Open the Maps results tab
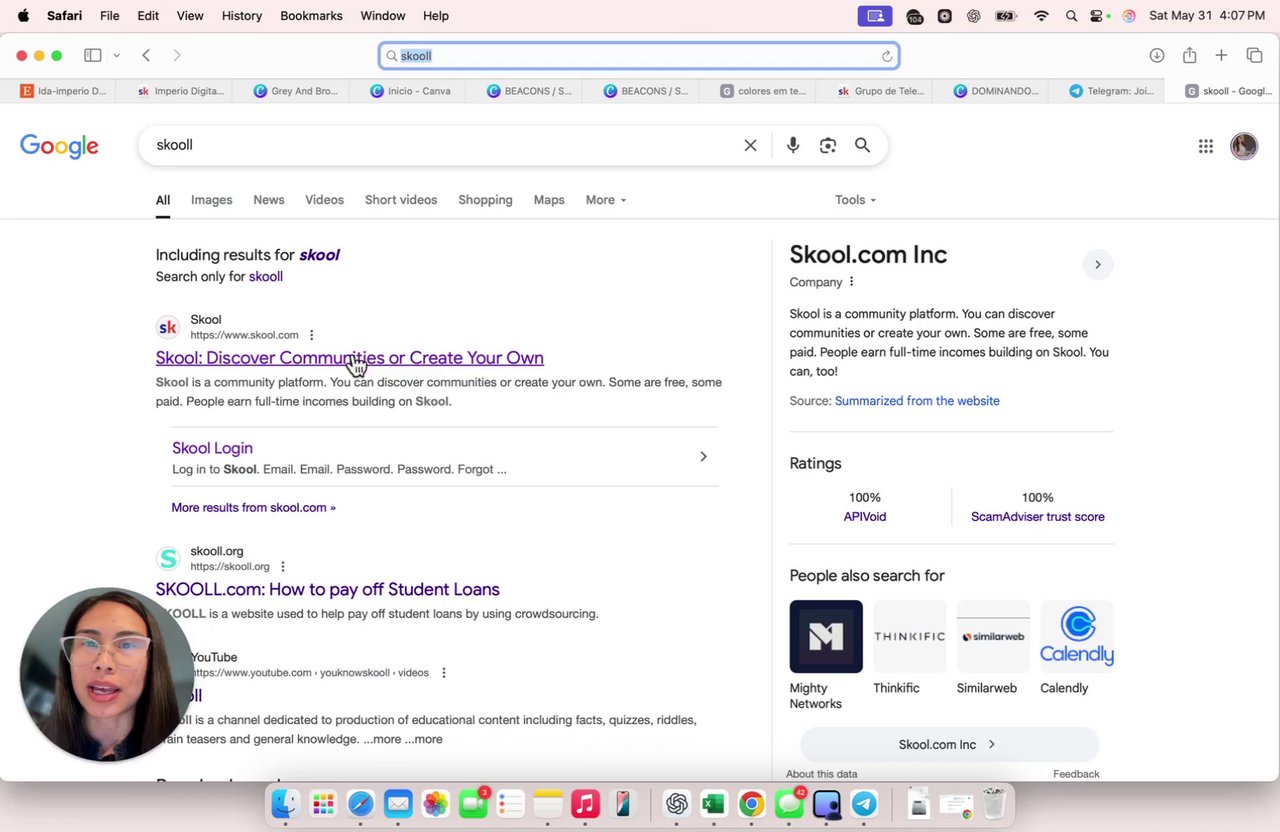This screenshot has width=1280, height=832. (549, 200)
